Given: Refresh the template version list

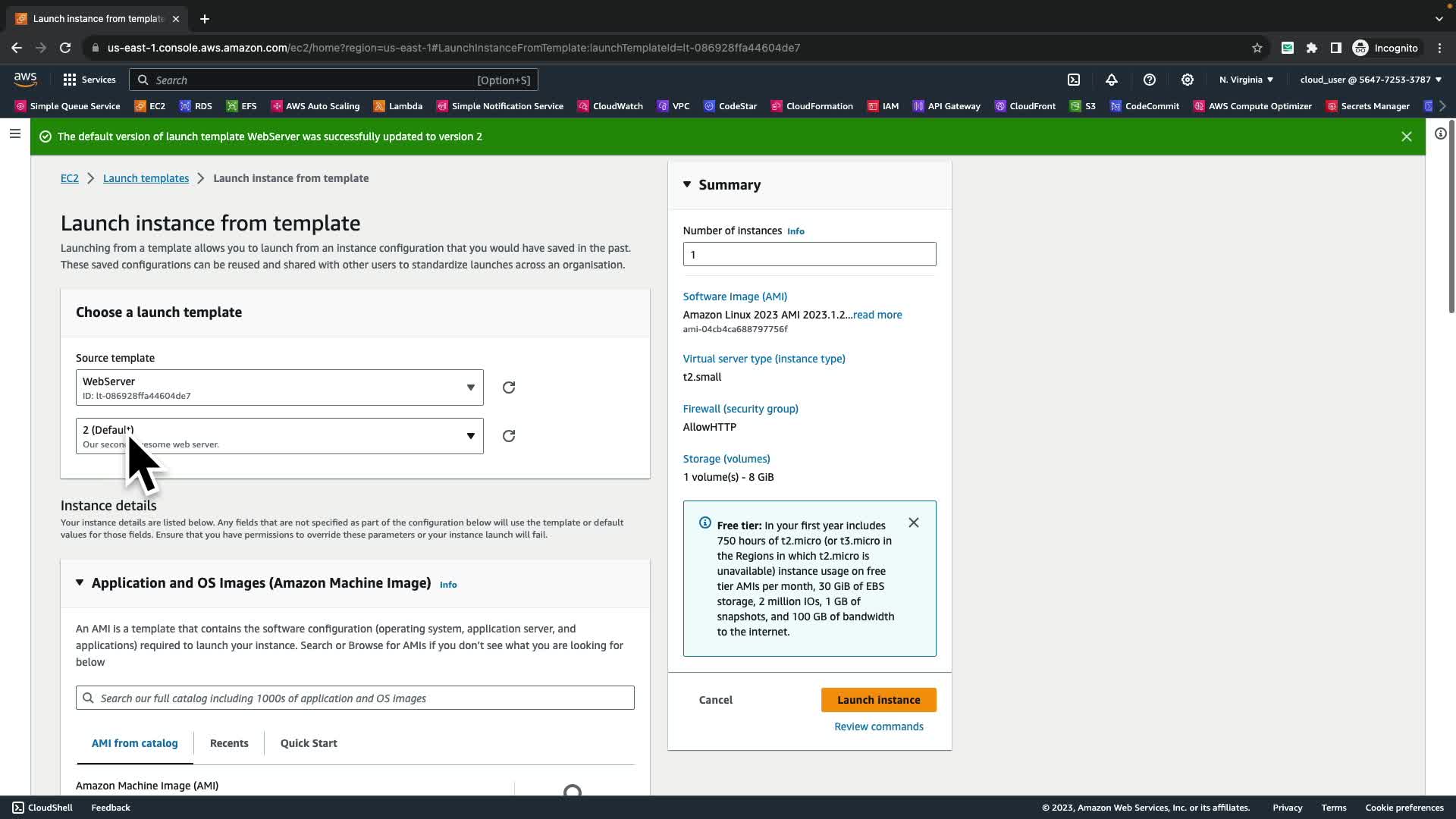Looking at the screenshot, I should pos(509,436).
